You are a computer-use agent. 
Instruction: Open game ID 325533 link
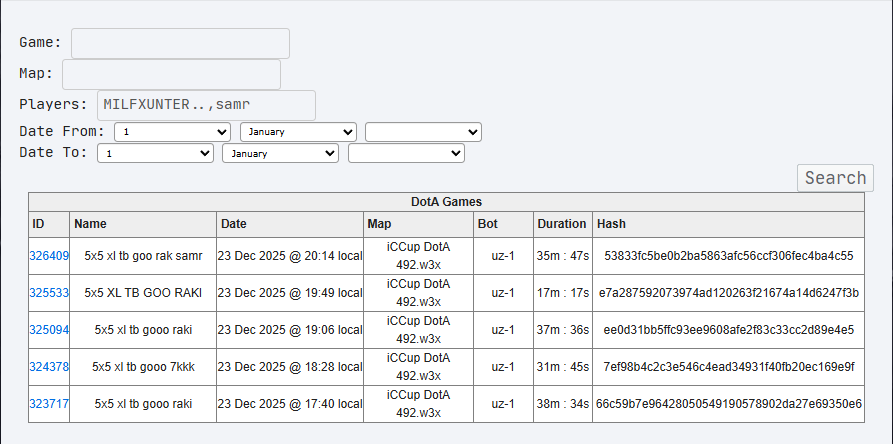(x=49, y=293)
